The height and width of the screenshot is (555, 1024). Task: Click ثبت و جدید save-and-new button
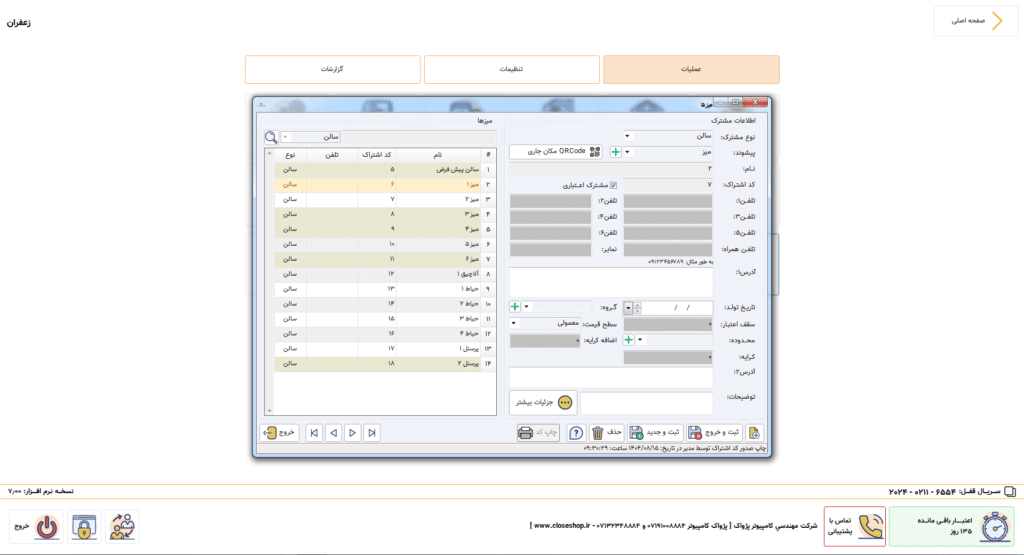[x=655, y=433]
